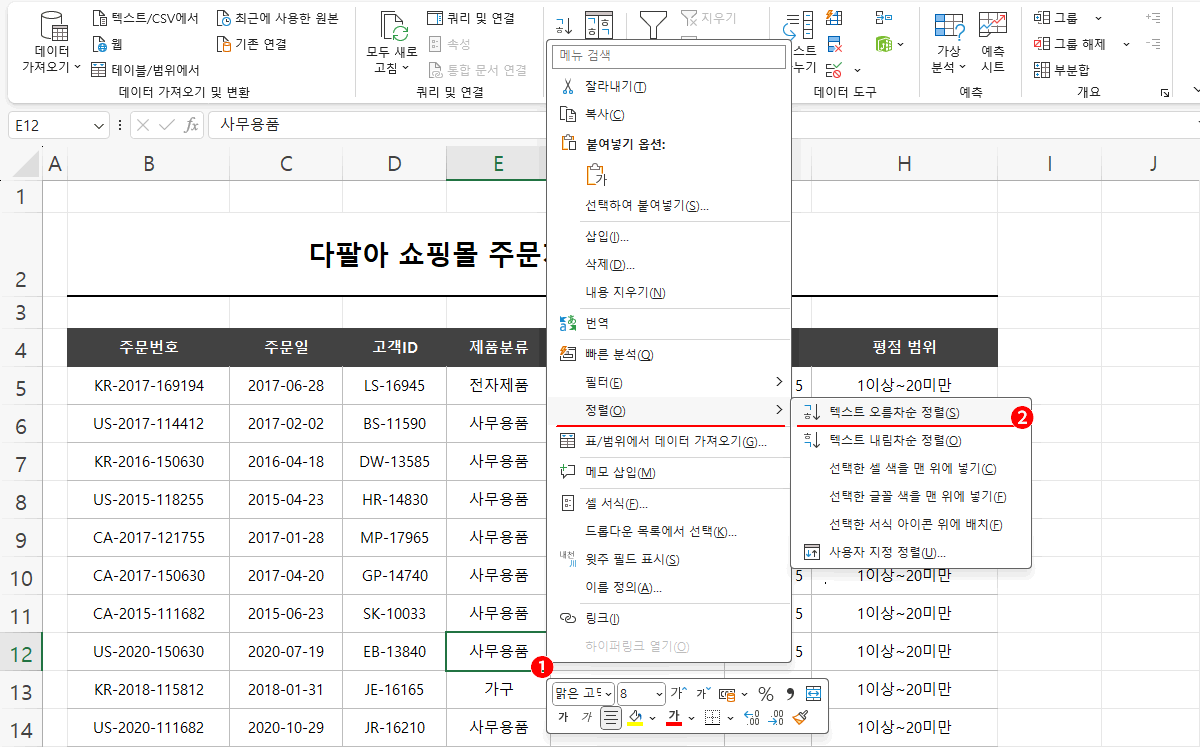Click From Web (웹) in the ribbon

(109, 44)
